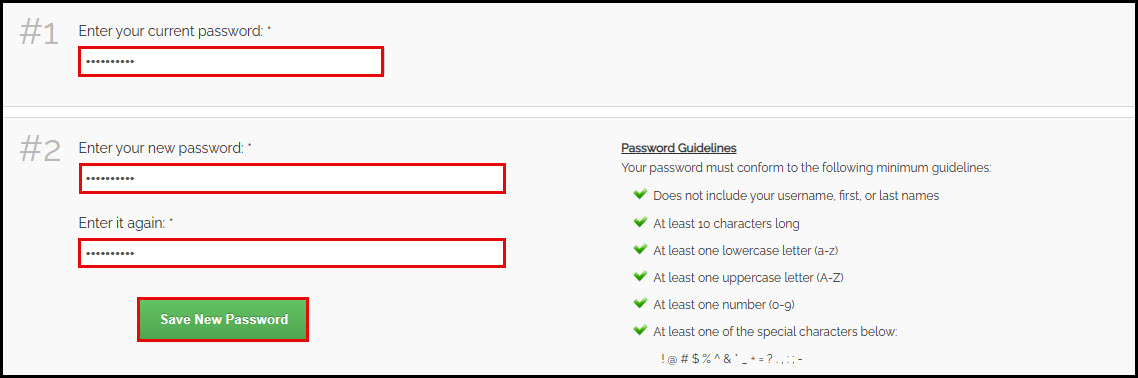This screenshot has height=378, width=1138.
Task: Click checkmark next to 10 characters rule
Action: 639,222
